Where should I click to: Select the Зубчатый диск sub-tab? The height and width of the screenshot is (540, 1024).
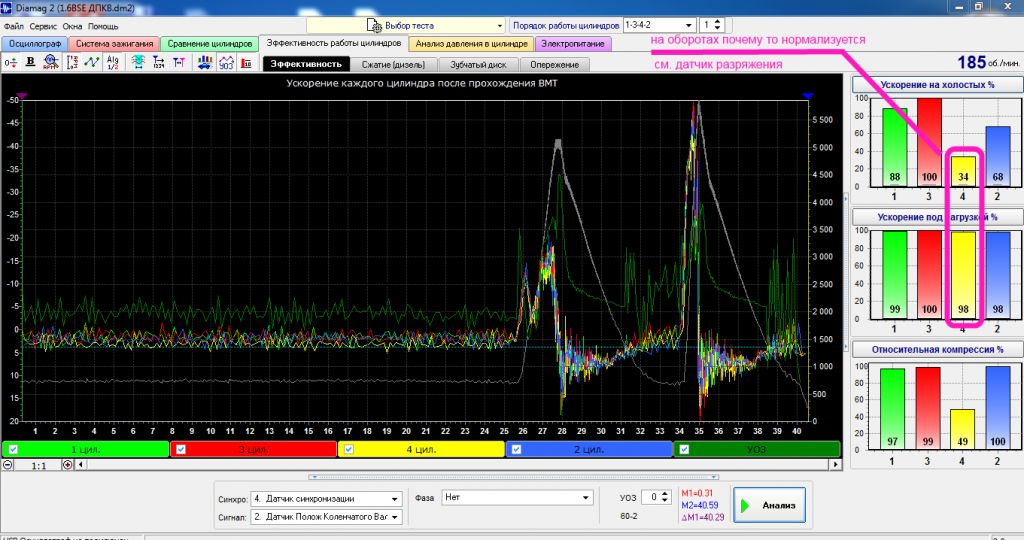[478, 64]
